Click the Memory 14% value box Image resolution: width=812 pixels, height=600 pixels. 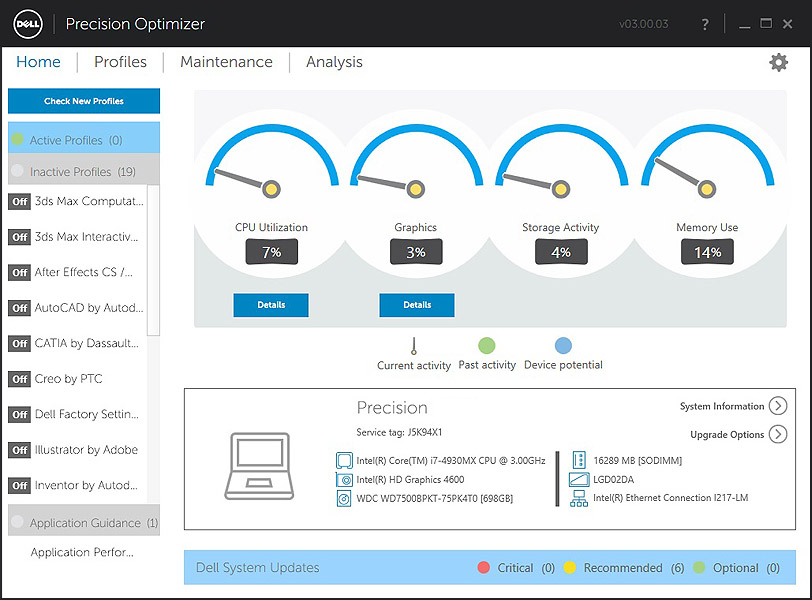[x=707, y=252]
